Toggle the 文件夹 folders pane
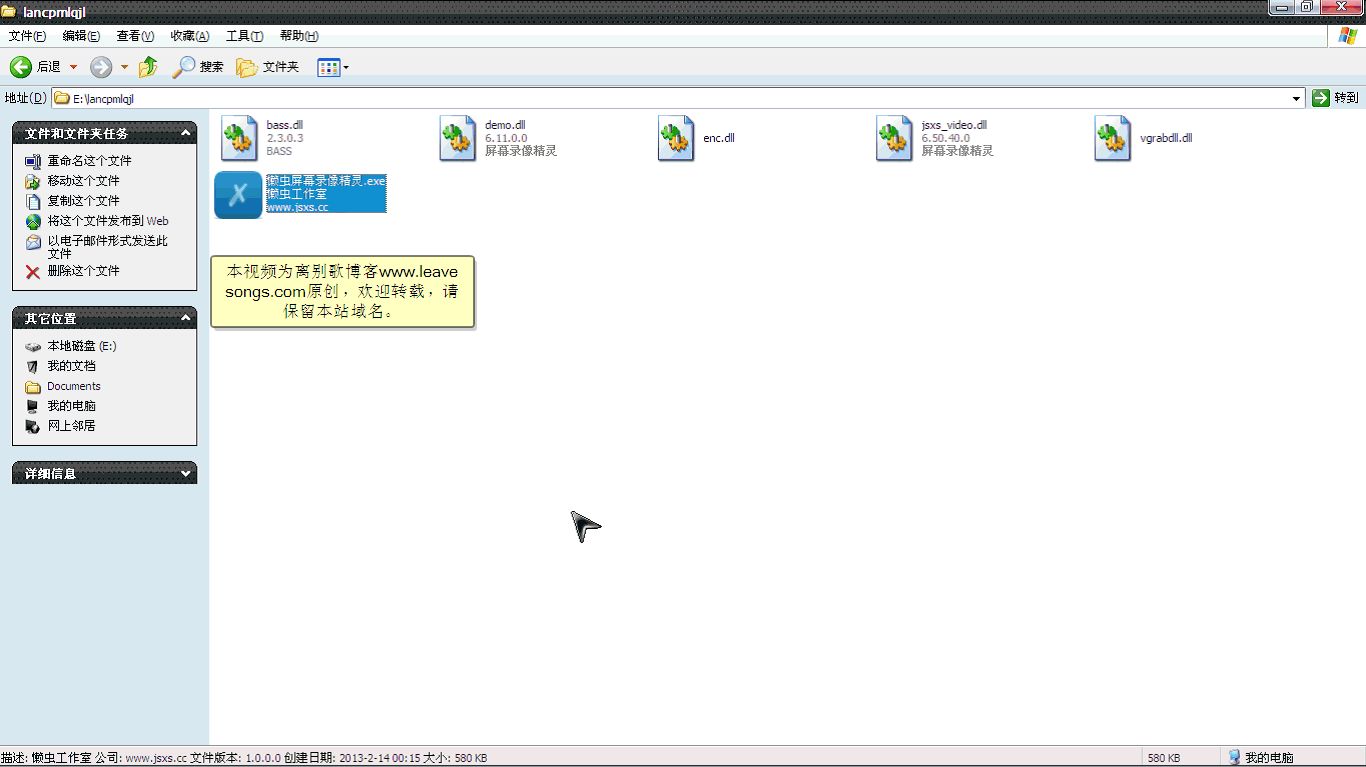The width and height of the screenshot is (1366, 767). [x=267, y=67]
